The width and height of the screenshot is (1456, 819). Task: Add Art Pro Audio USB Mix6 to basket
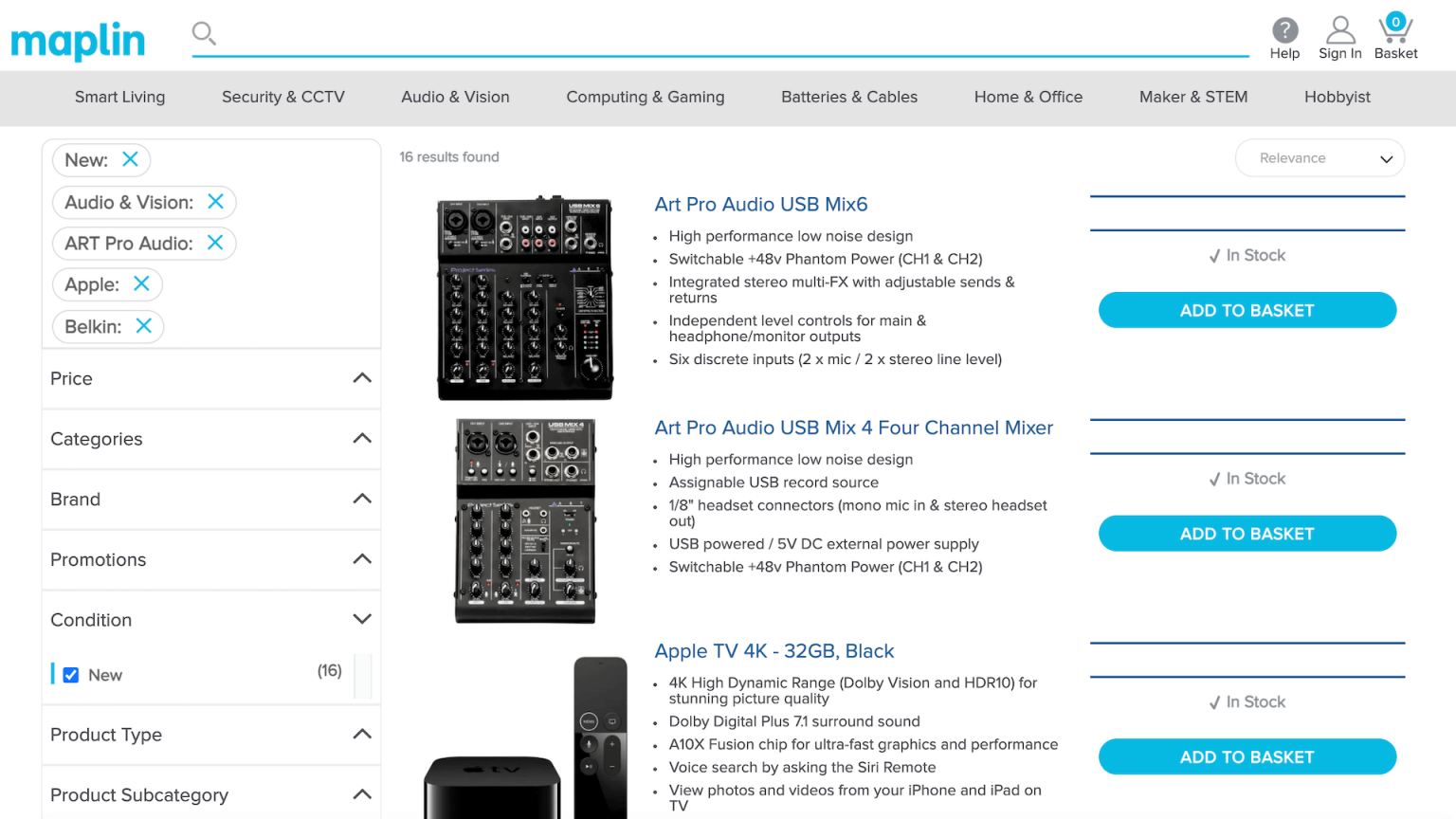point(1247,310)
